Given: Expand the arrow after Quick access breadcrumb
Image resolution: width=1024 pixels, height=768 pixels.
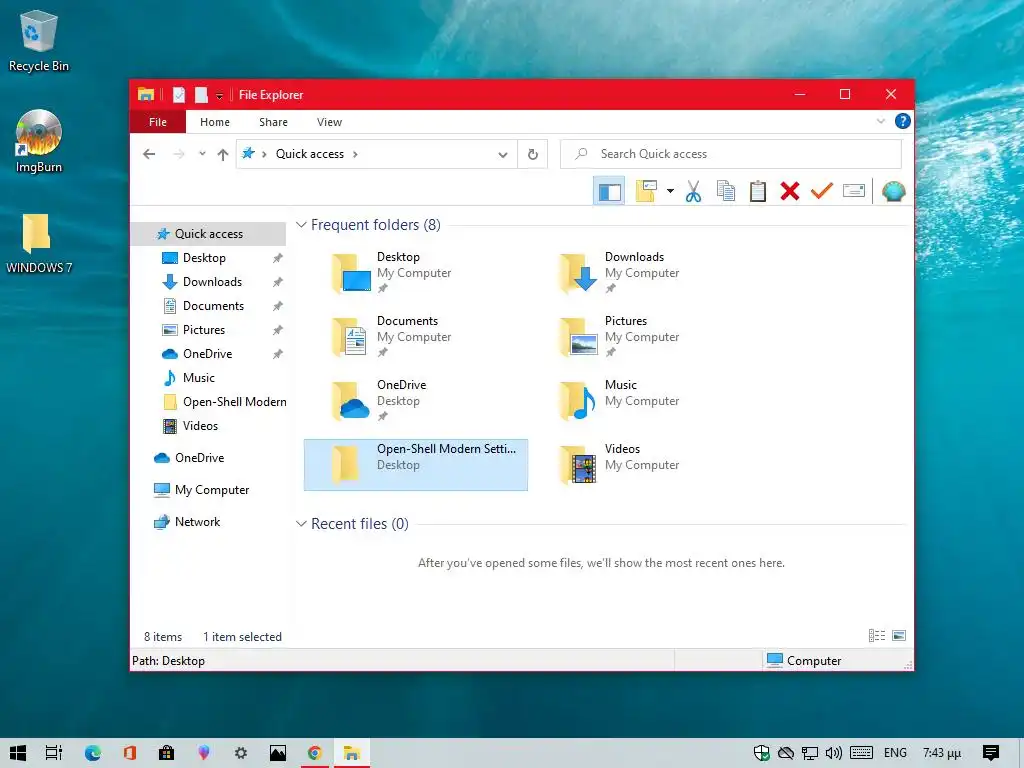Looking at the screenshot, I should pyautogui.click(x=355, y=154).
